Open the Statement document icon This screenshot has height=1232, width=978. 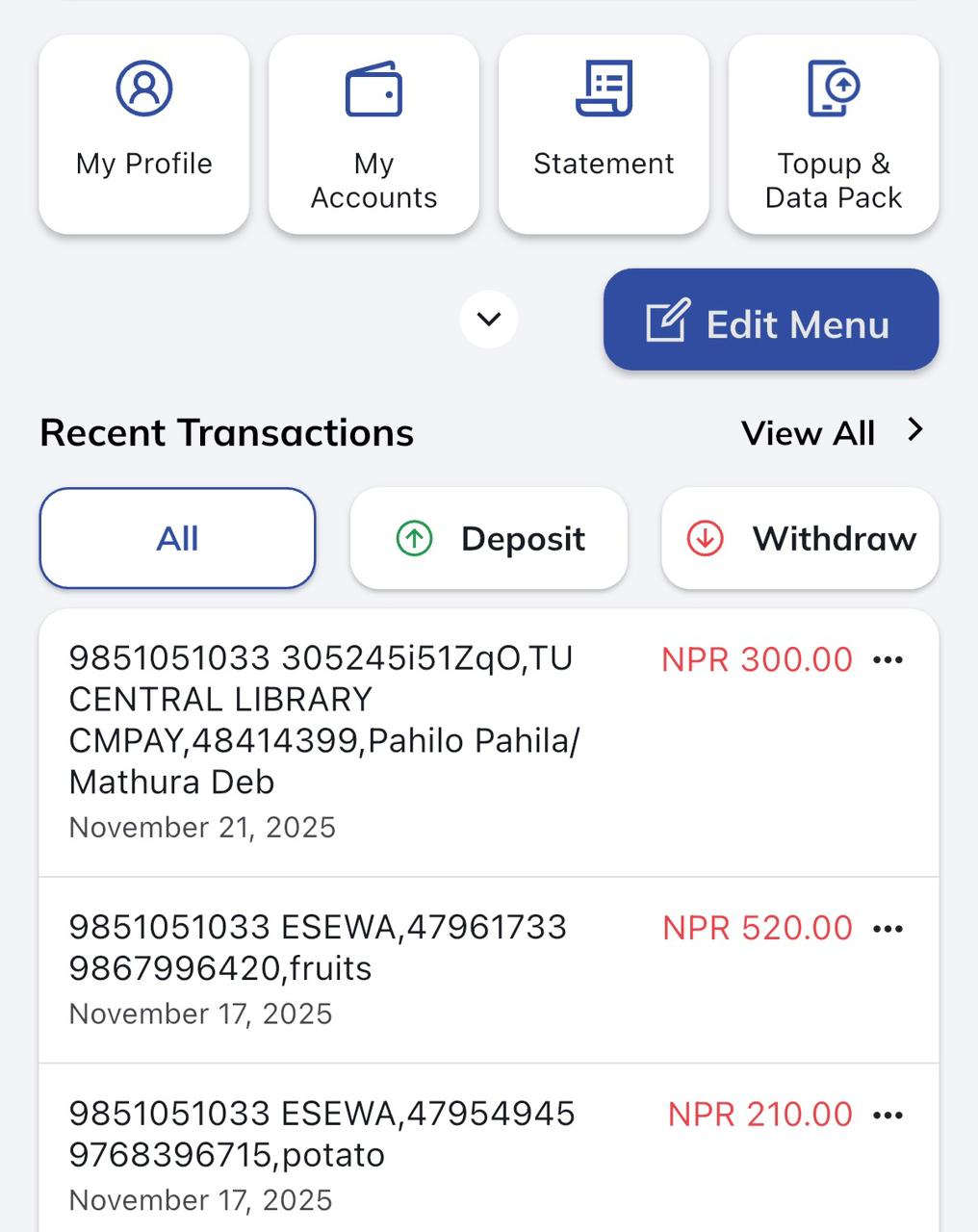click(604, 89)
